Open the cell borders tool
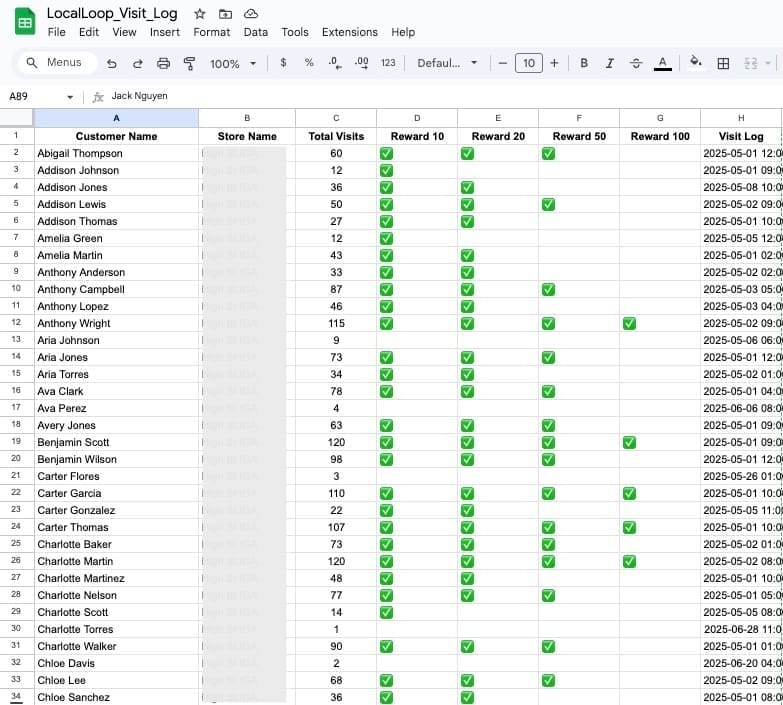Screen dimensions: 783x705 point(724,63)
